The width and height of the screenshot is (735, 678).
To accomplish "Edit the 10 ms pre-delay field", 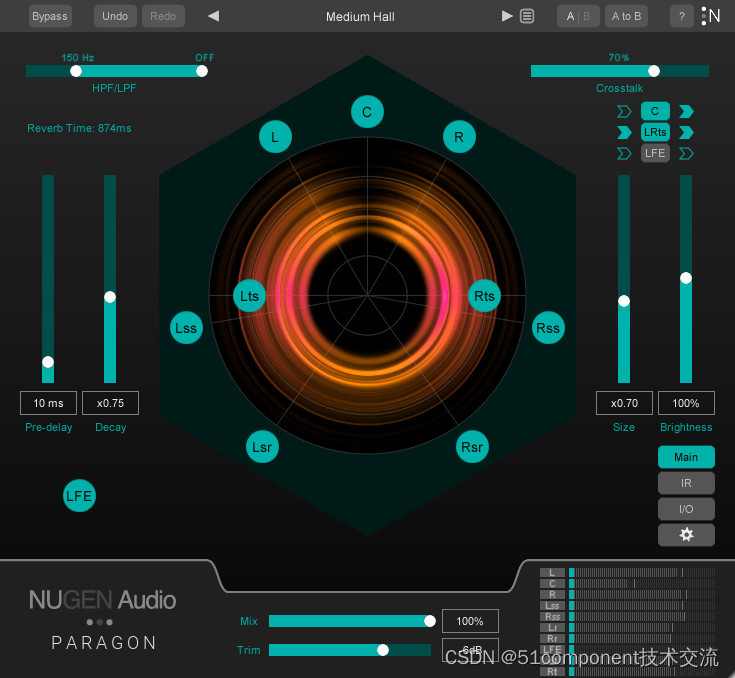I will [48, 403].
